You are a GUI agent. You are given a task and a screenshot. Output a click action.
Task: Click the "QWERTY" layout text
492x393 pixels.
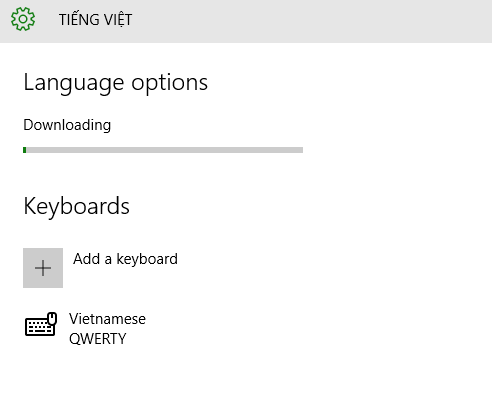click(98, 339)
